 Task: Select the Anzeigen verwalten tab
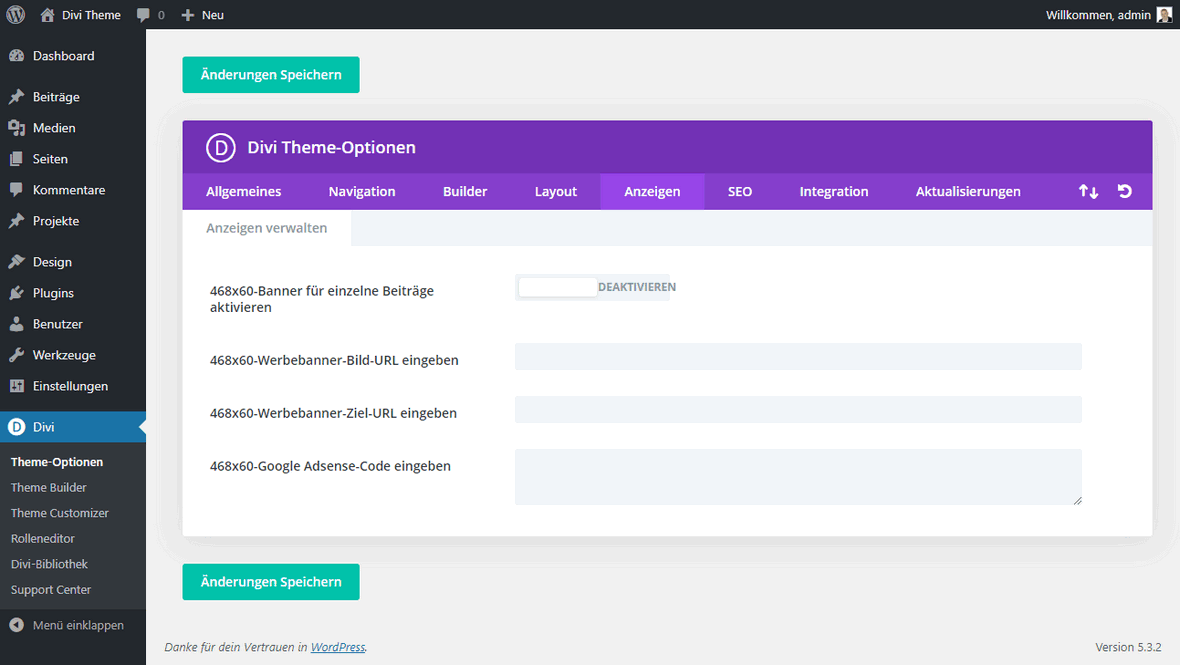point(265,227)
